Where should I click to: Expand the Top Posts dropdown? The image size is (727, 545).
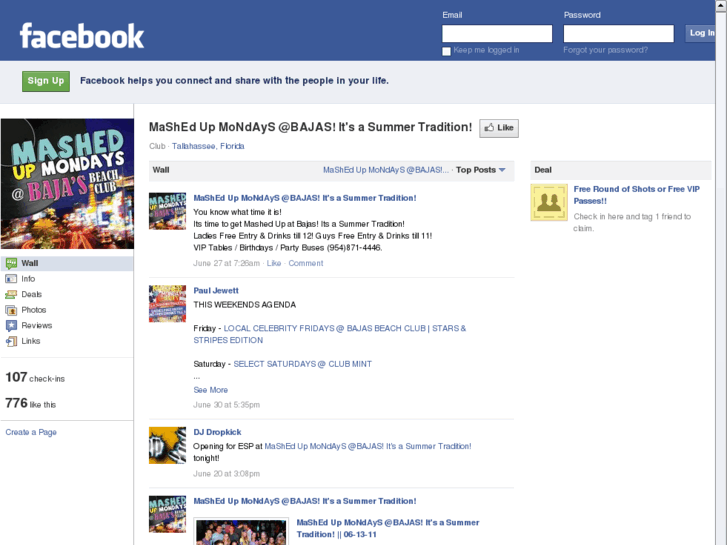(x=481, y=170)
